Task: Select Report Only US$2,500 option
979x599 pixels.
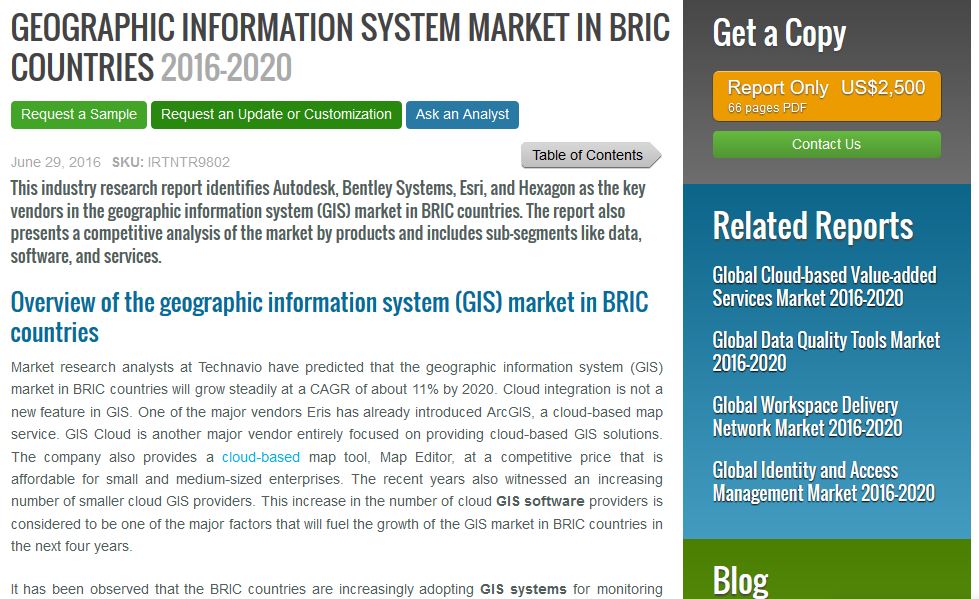Action: 826,96
